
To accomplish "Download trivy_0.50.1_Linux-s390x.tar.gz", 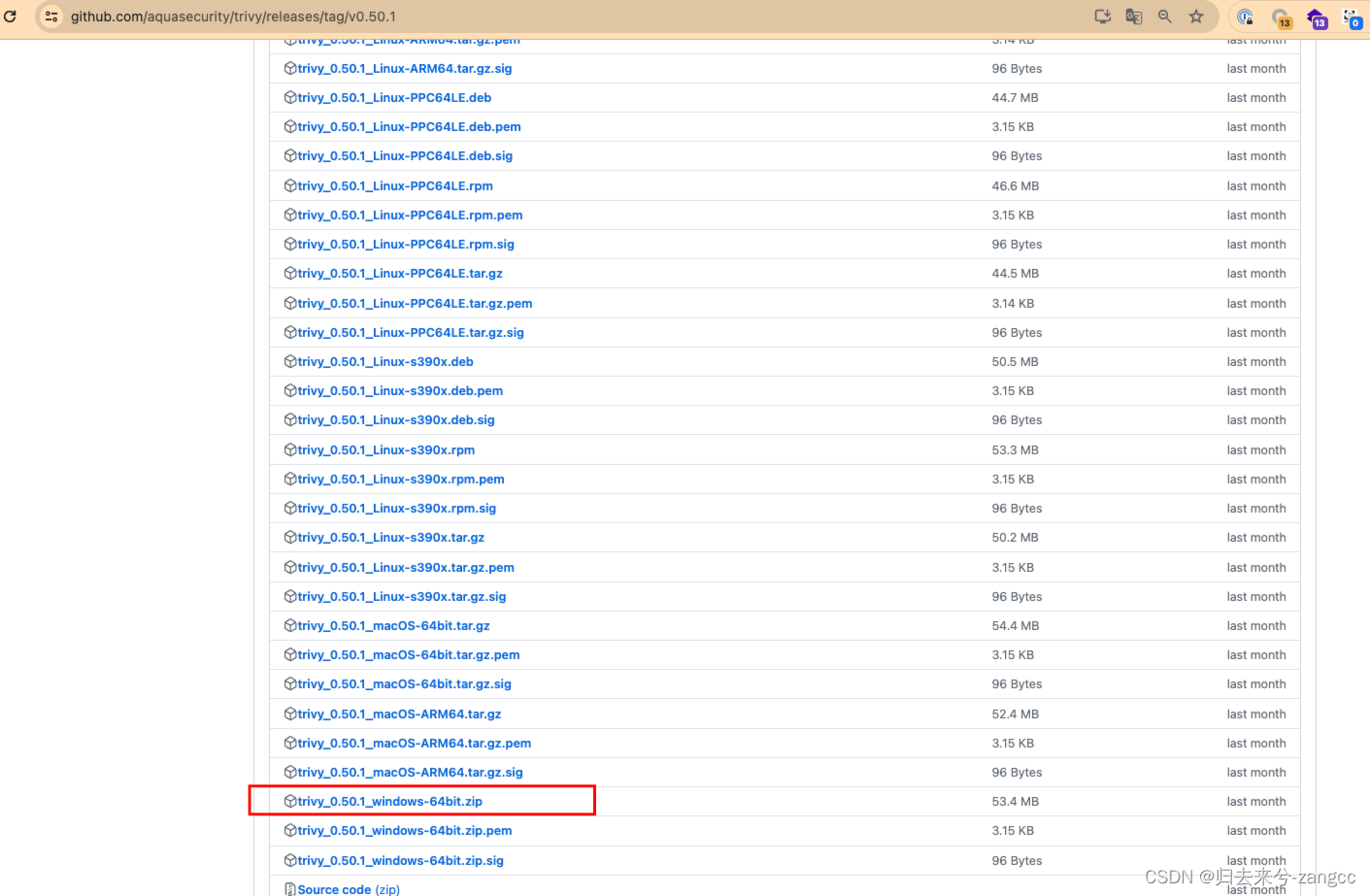I will tap(391, 538).
